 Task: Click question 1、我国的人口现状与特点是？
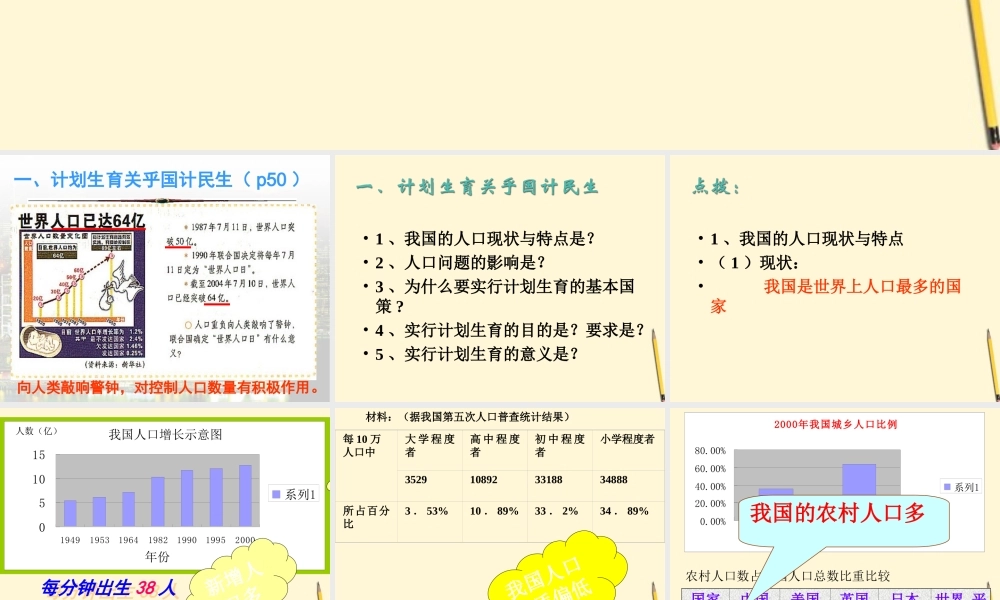click(x=485, y=239)
